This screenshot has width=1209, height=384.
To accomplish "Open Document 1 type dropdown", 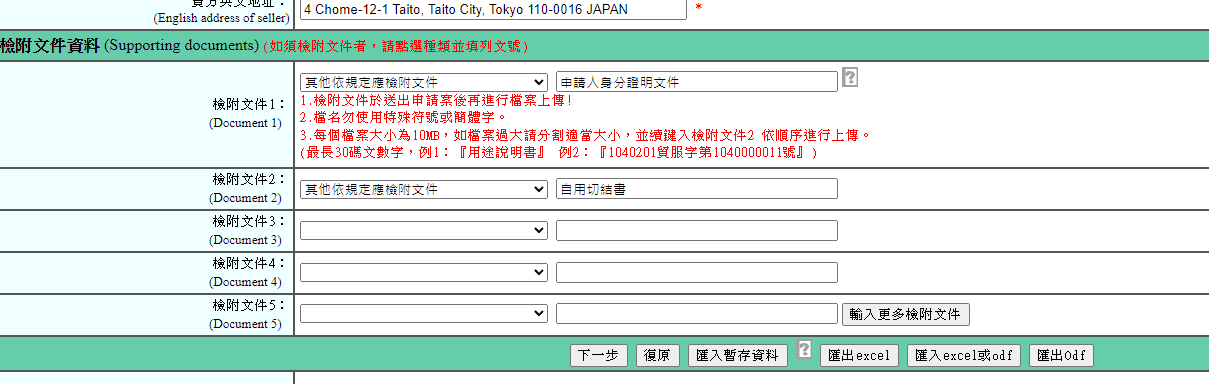I will coord(424,82).
